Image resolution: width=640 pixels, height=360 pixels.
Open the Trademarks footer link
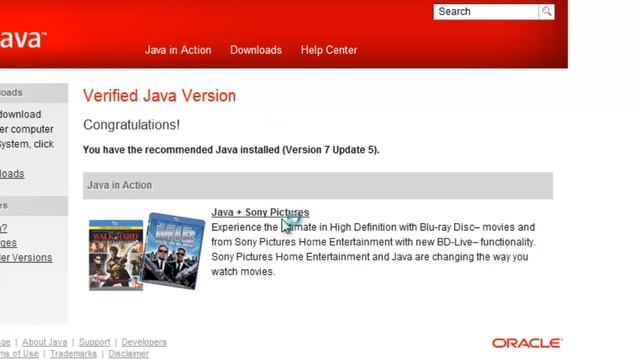(73, 354)
